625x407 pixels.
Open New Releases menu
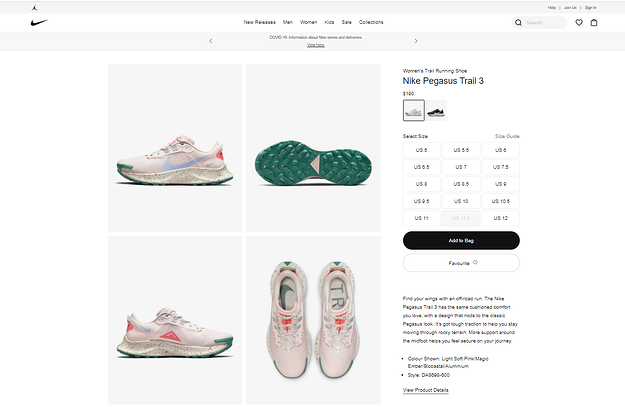pos(259,22)
